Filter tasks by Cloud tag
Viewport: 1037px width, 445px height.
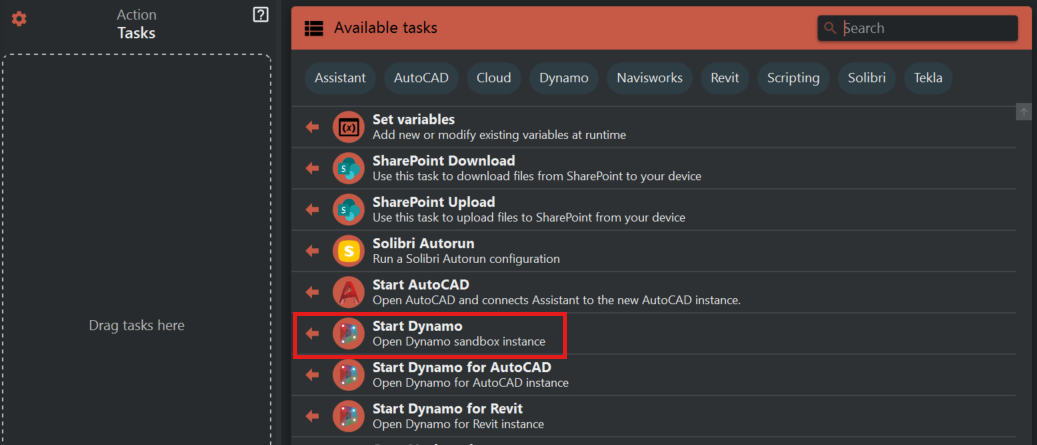tap(493, 78)
